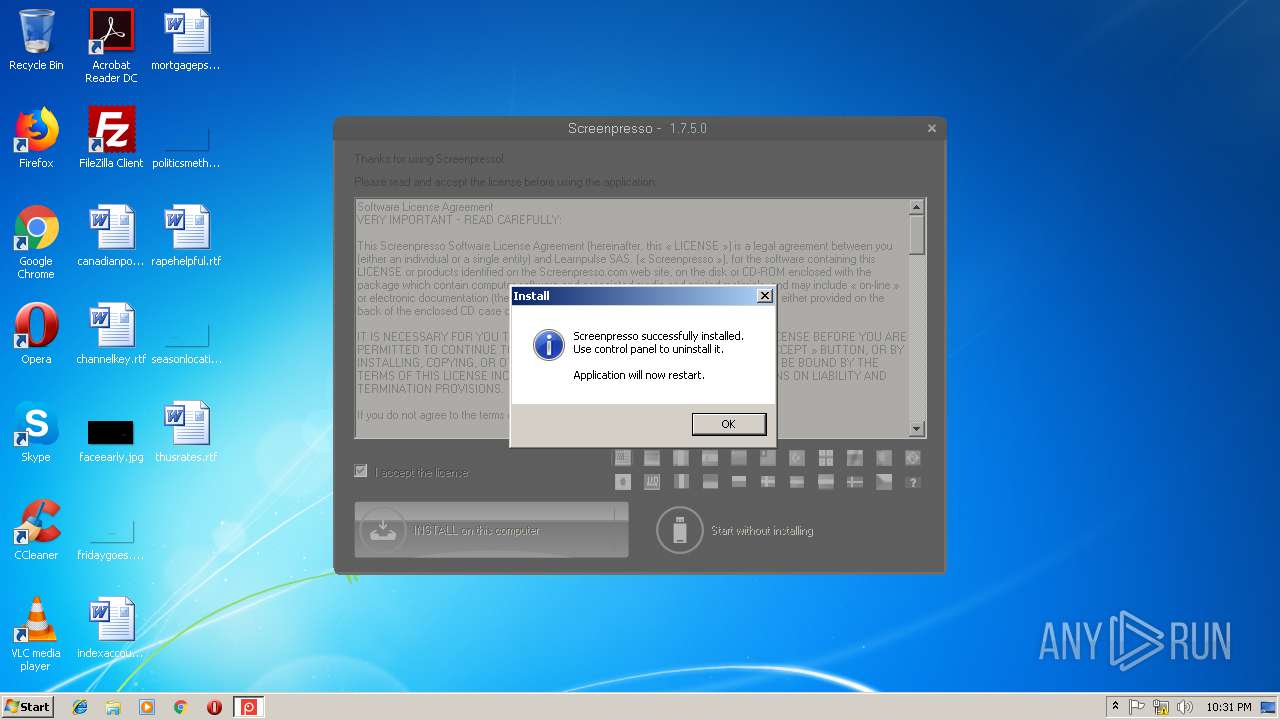Toggle the I accept the license checkbox

tap(361, 471)
